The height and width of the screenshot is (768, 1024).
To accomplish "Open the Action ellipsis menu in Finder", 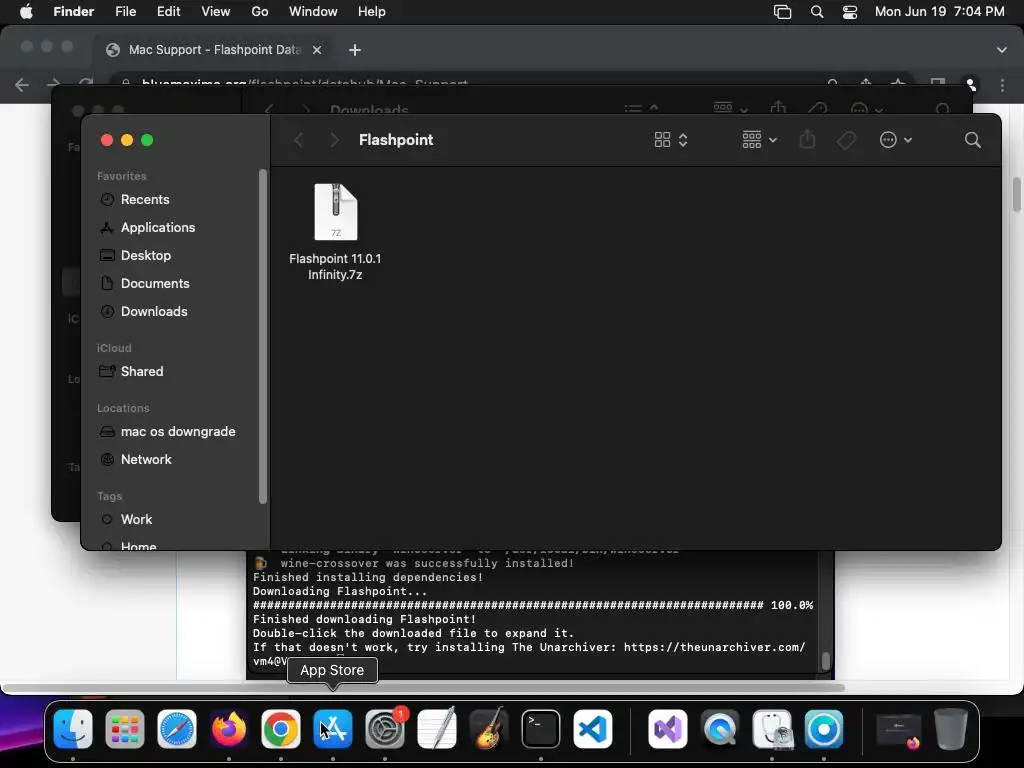I will [895, 140].
